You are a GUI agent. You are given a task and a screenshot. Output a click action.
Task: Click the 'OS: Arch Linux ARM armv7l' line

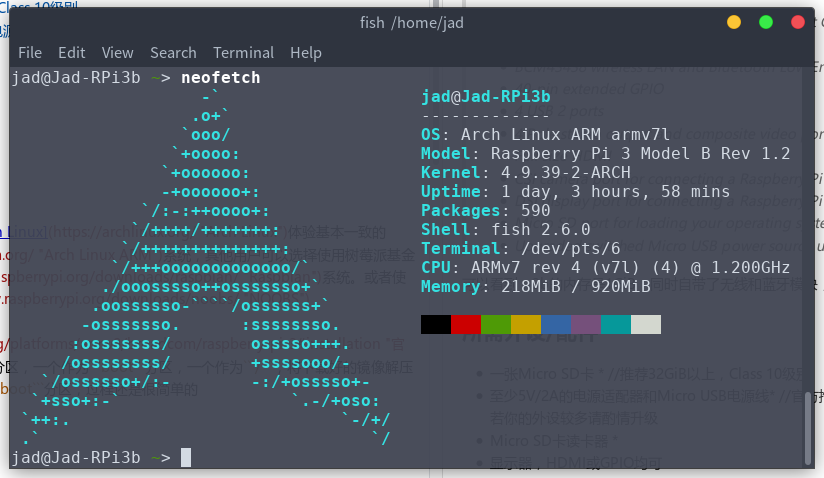pos(545,134)
